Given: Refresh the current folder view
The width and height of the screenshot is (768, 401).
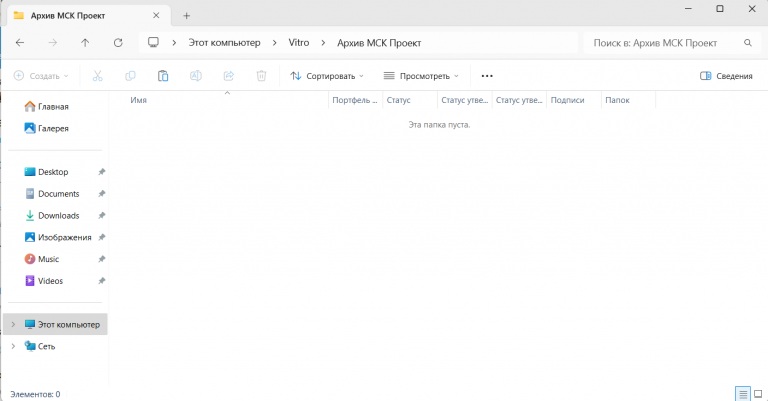Looking at the screenshot, I should [x=118, y=43].
